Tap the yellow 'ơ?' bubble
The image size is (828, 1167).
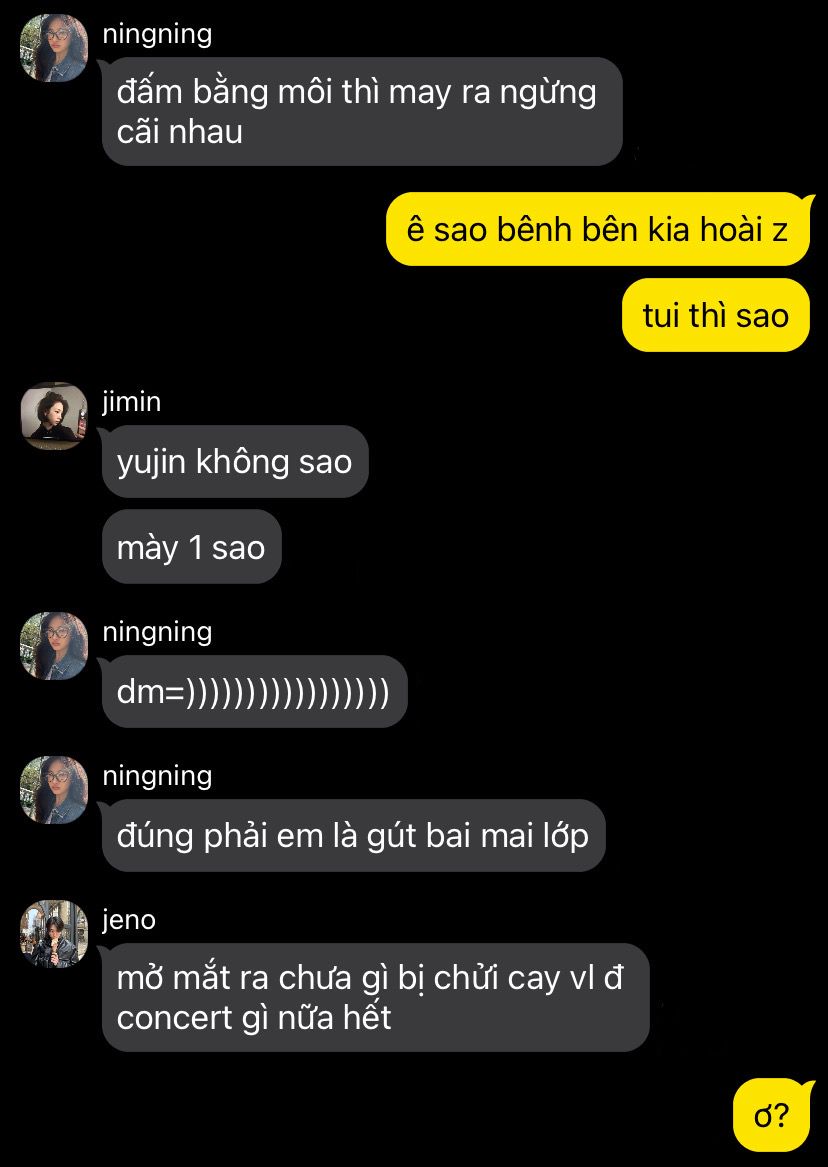click(x=771, y=1115)
